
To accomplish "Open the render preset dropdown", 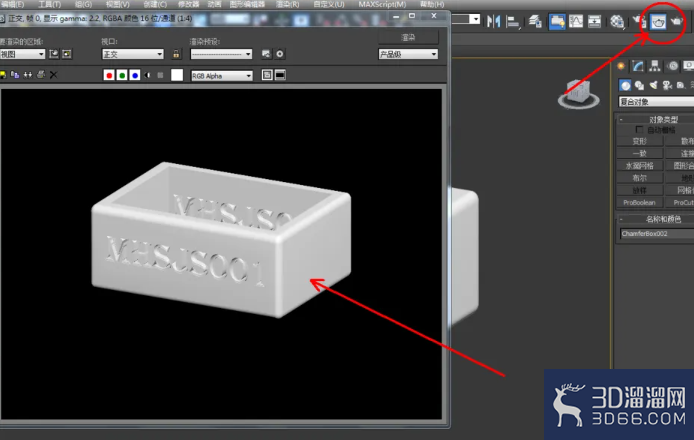I will 221,54.
